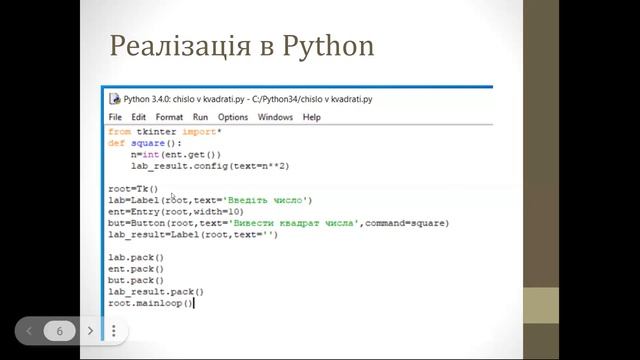The image size is (640, 360).
Task: Click the line starting with 'lab=Label(root'
Action: [210, 200]
